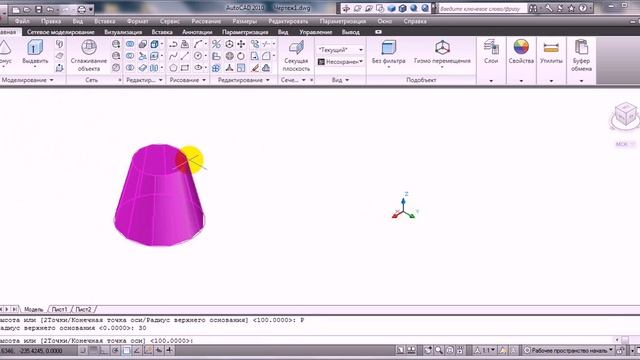Toggle Polar tracking in the status bar

point(116,350)
